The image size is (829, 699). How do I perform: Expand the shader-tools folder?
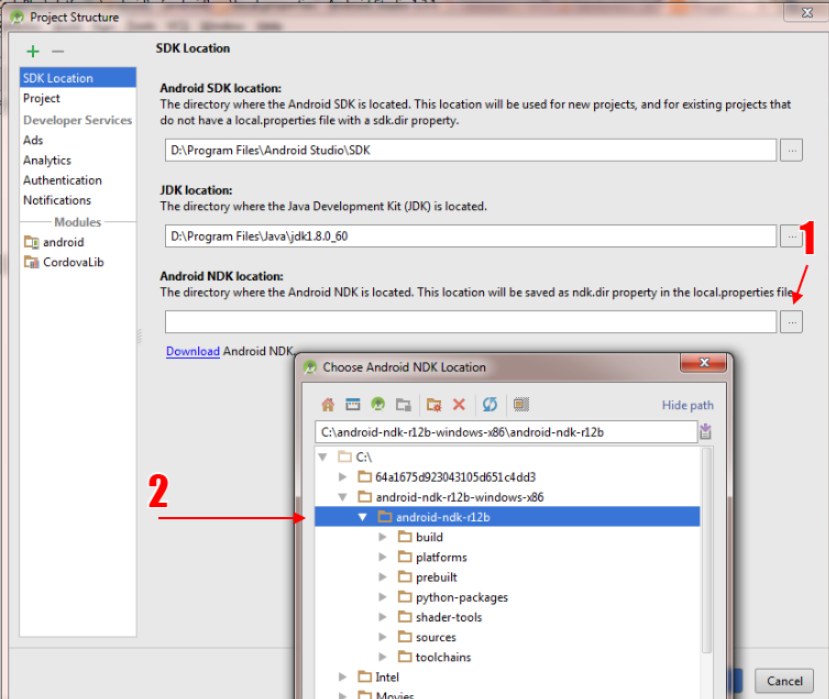click(x=383, y=617)
